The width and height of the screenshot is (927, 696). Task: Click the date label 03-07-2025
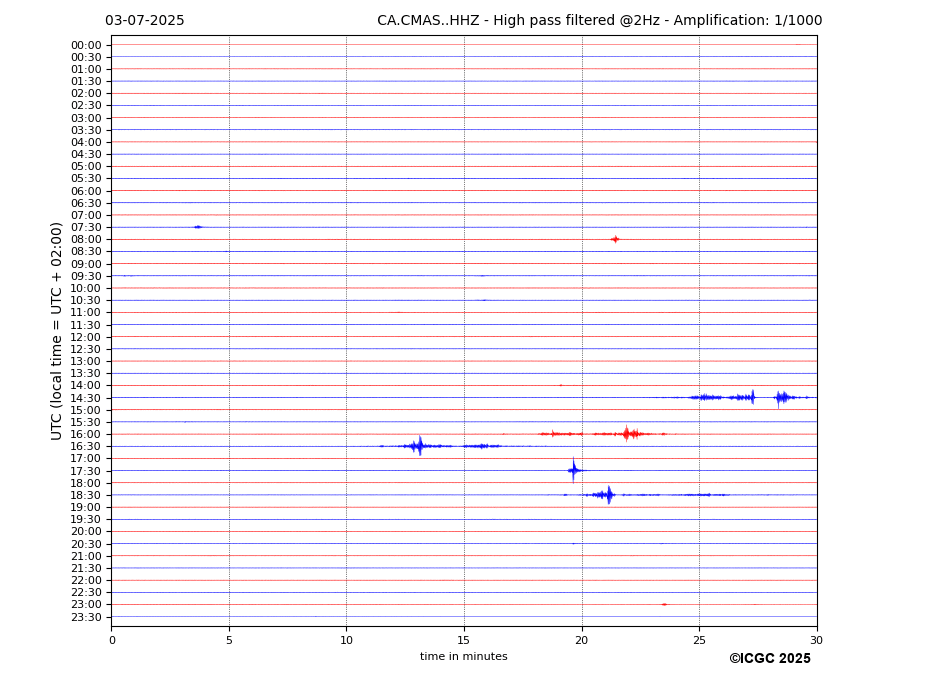coord(145,21)
